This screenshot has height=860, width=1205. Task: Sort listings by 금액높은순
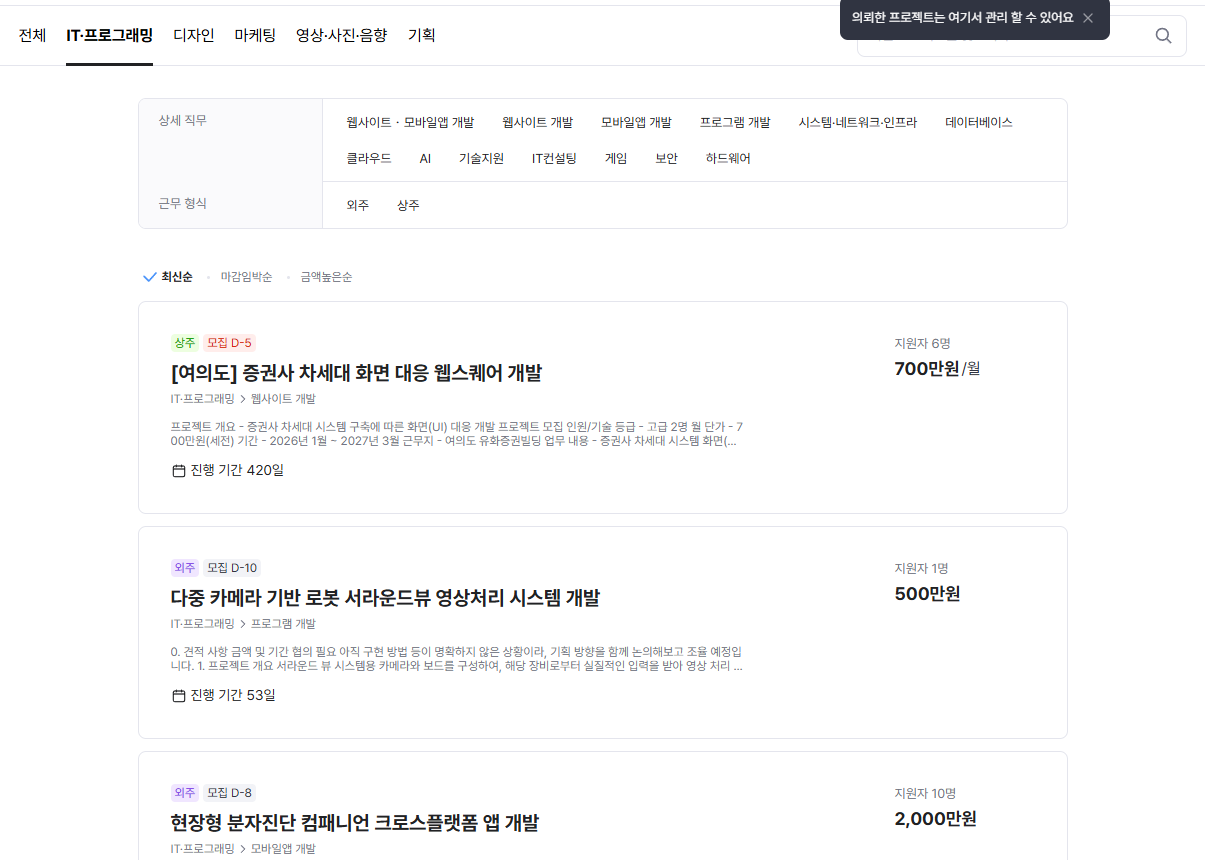pos(326,277)
